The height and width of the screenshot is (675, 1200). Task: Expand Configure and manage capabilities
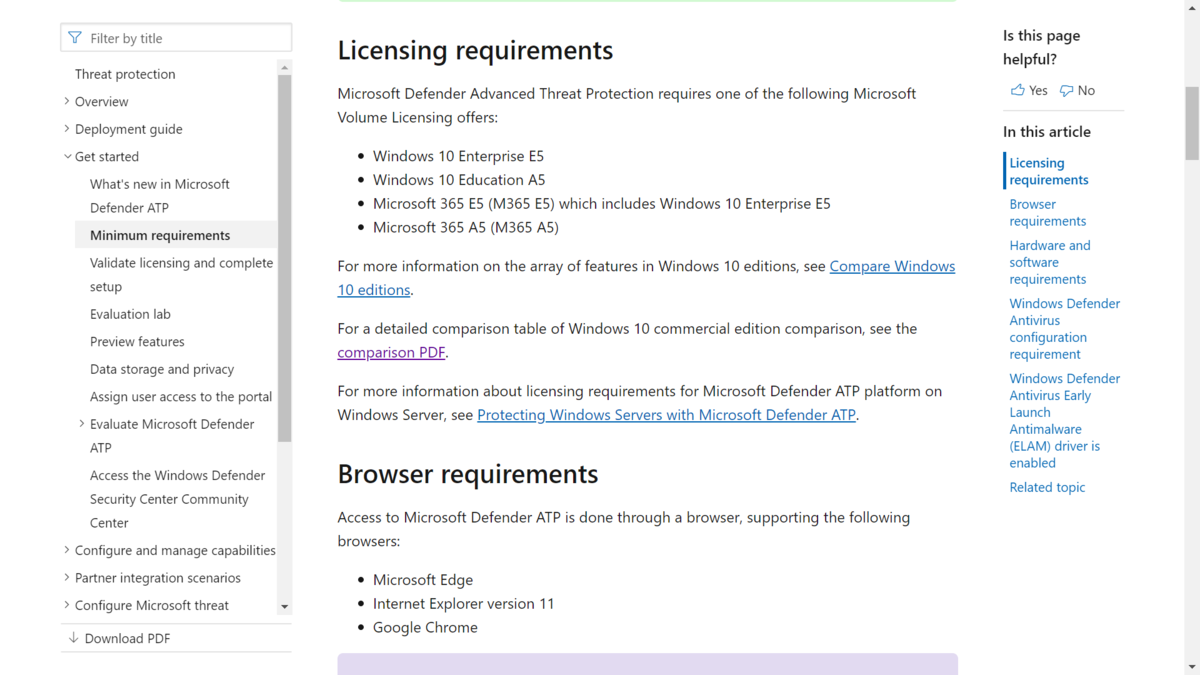point(67,550)
